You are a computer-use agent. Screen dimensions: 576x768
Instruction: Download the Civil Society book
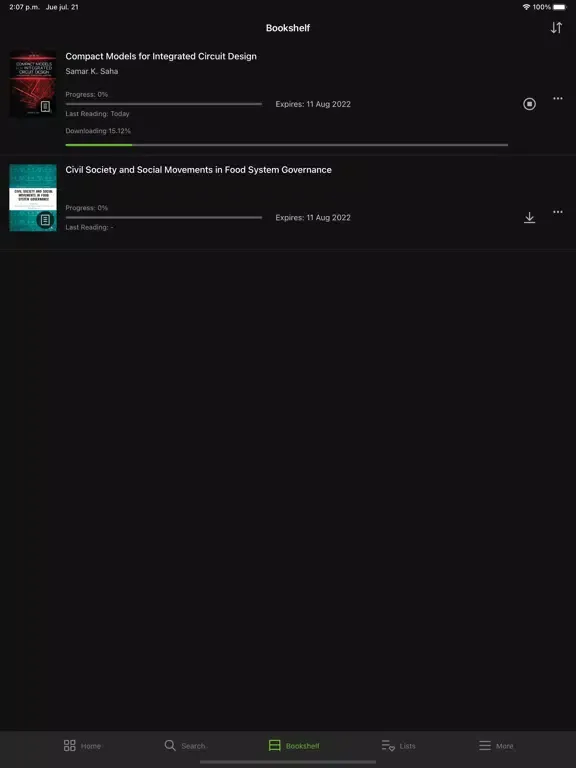[529, 217]
